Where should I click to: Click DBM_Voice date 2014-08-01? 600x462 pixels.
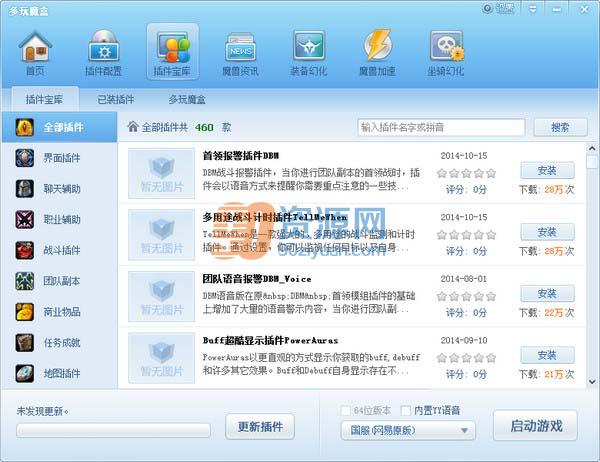(x=464, y=279)
